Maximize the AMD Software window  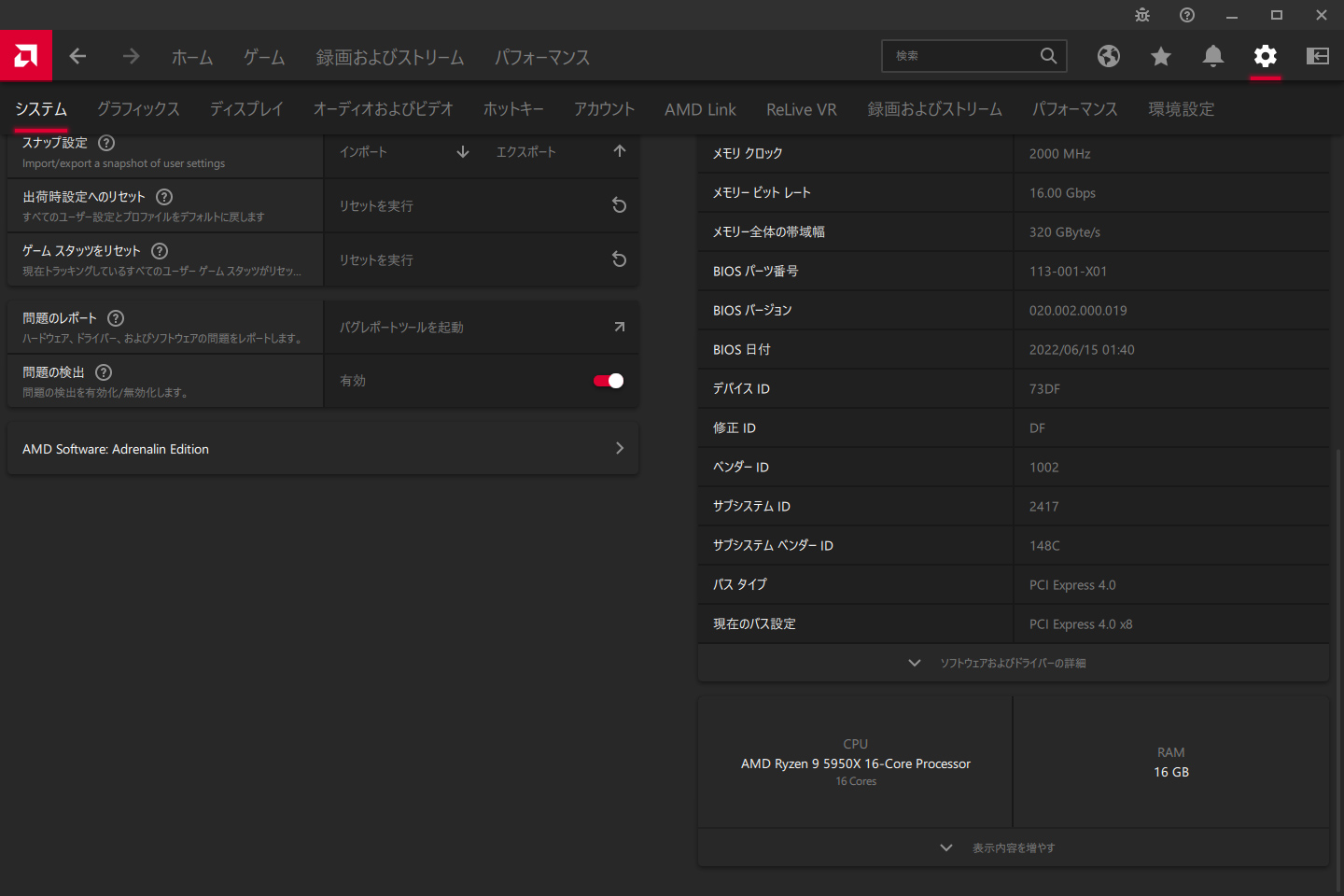tap(1277, 15)
